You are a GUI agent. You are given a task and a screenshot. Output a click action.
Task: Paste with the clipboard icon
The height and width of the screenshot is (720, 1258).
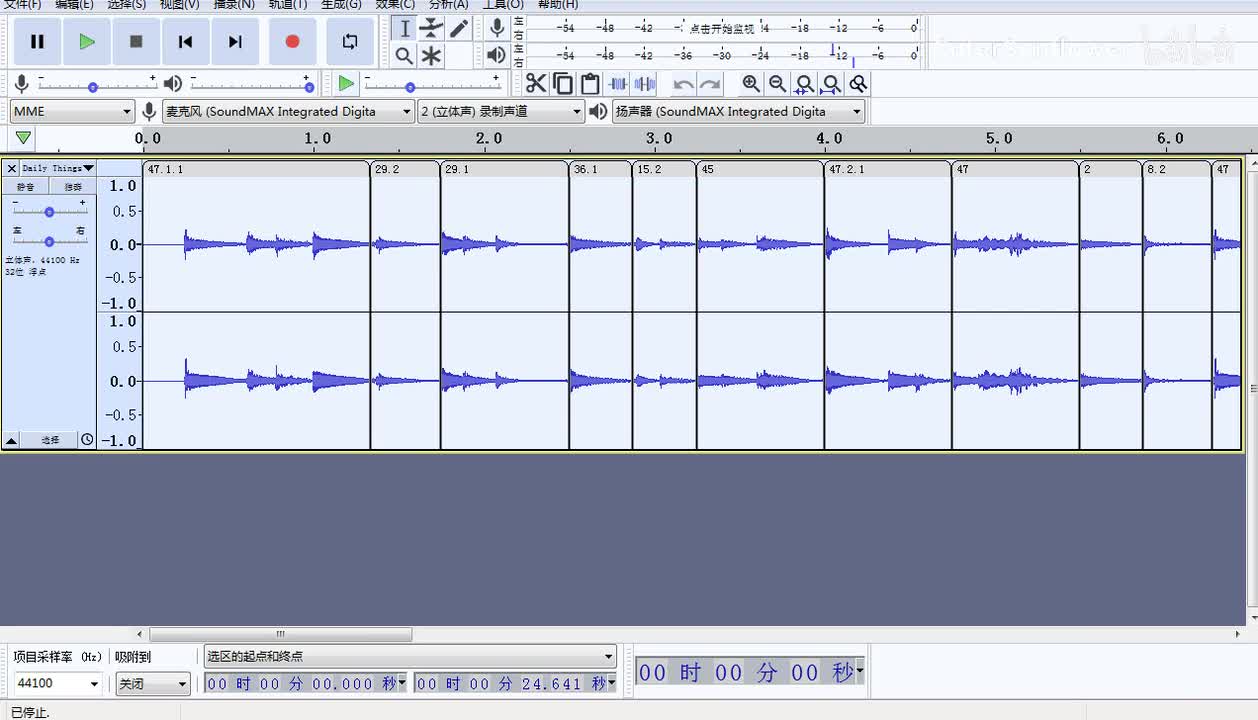(x=590, y=84)
